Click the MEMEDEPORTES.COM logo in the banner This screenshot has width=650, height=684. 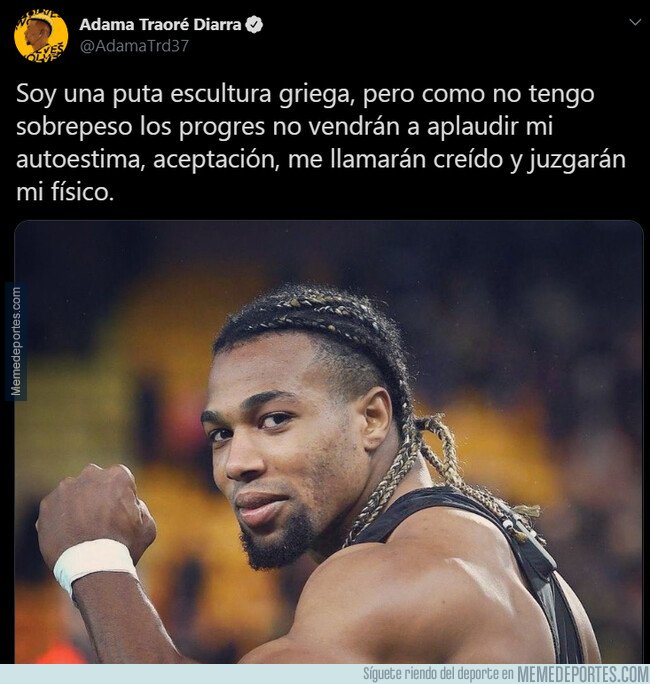coord(583,674)
